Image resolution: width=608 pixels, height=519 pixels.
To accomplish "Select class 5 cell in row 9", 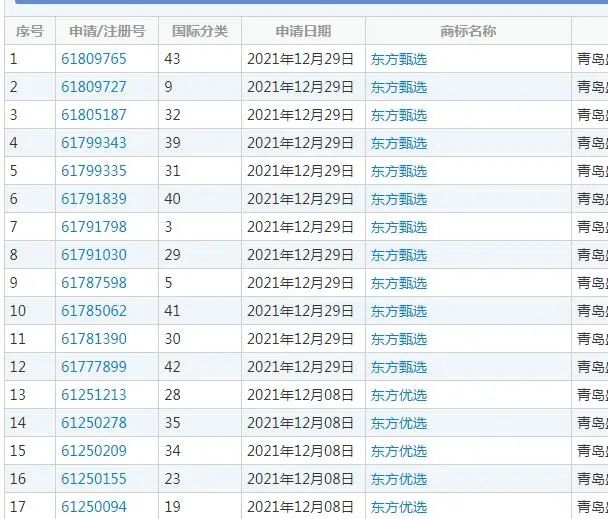I will (x=200, y=283).
